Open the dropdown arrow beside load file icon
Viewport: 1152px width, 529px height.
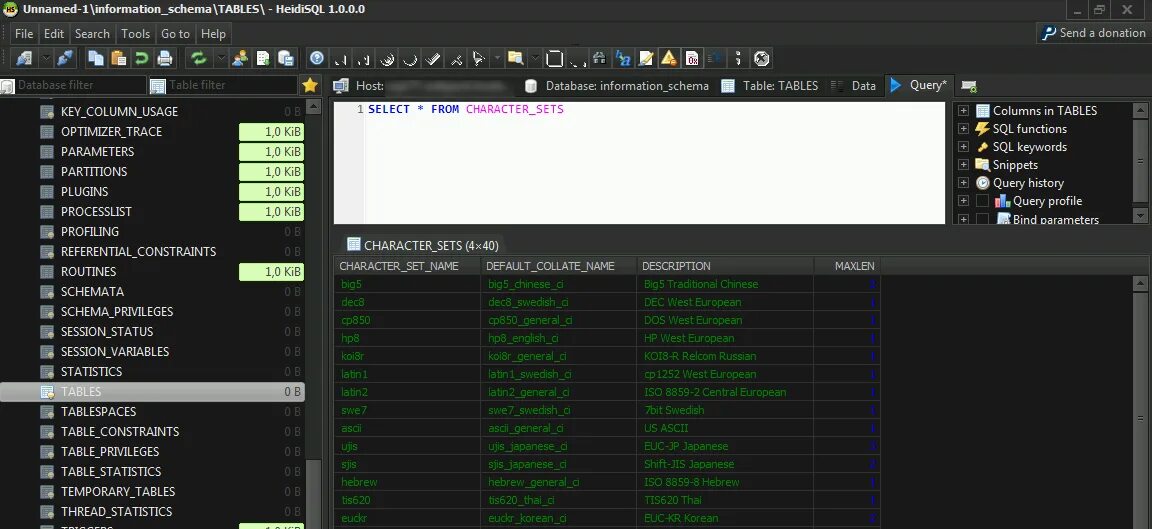[x=535, y=59]
